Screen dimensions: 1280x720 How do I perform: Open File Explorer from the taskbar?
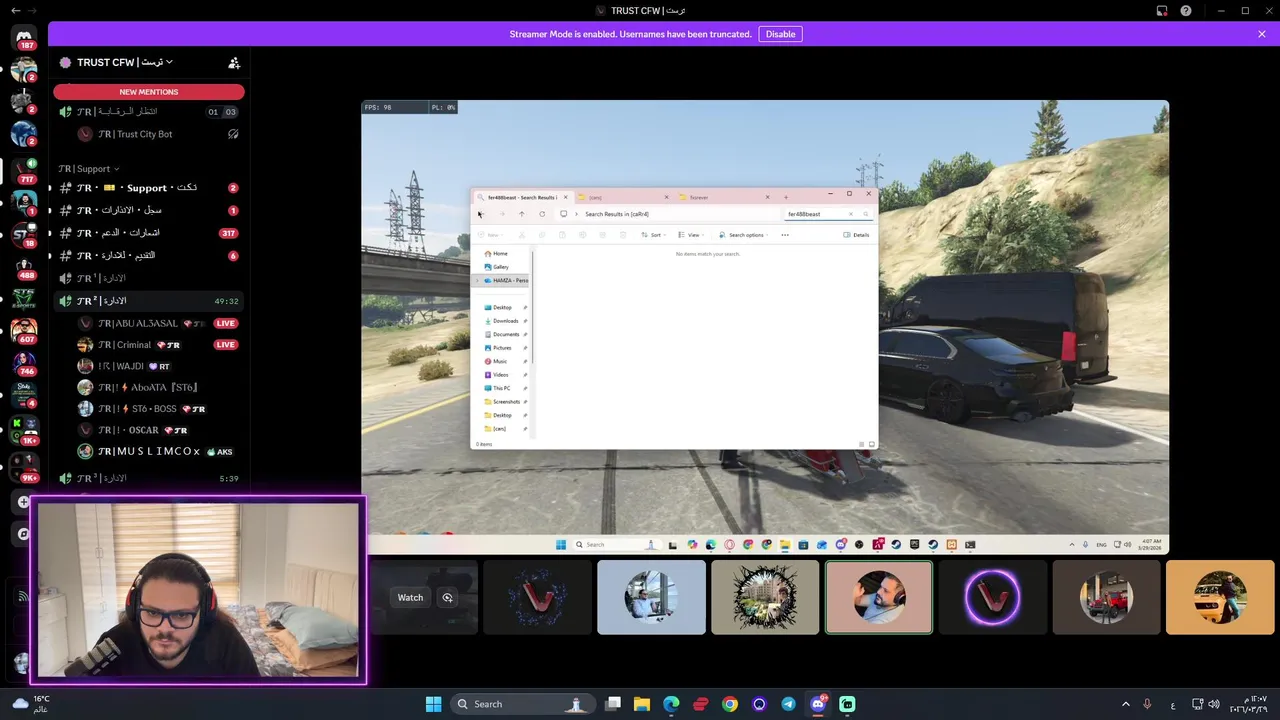click(x=642, y=704)
